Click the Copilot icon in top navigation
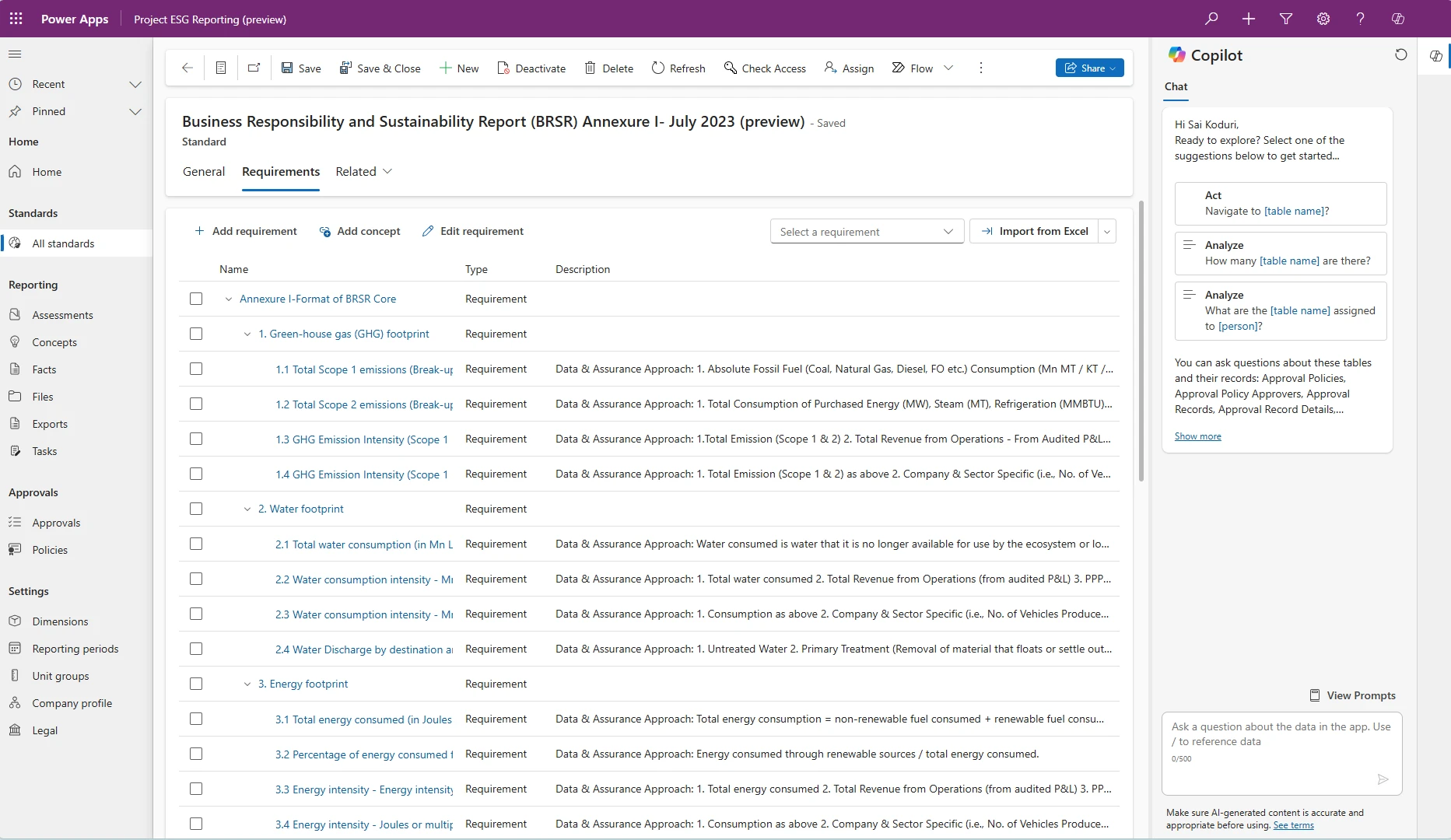Viewport: 1451px width, 840px height. [1397, 18]
